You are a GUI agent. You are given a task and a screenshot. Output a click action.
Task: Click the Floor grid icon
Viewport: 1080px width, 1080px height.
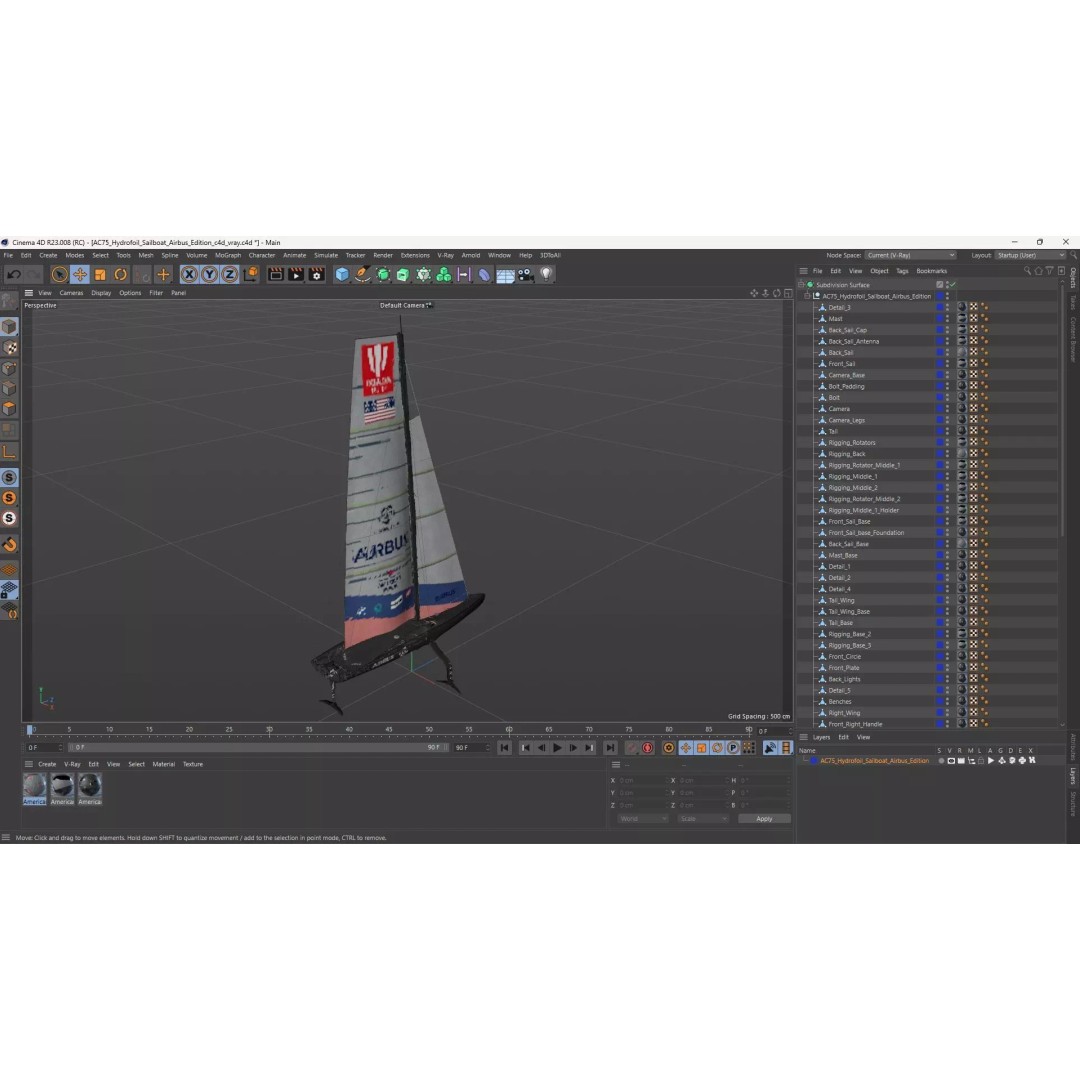point(505,275)
